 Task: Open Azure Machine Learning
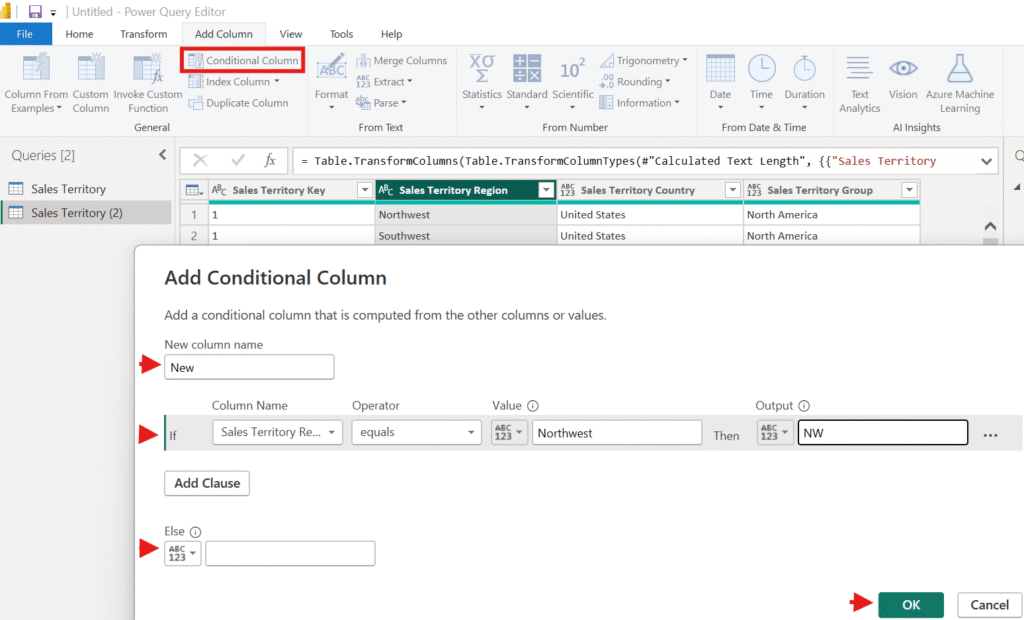click(960, 84)
